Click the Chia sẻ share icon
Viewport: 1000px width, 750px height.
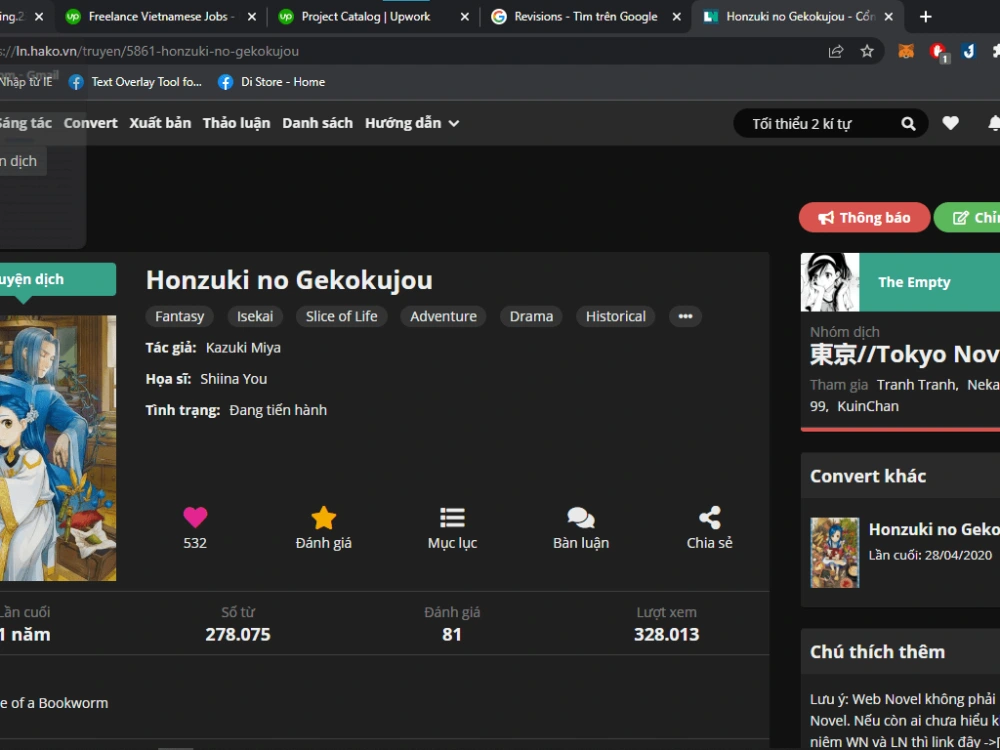710,517
